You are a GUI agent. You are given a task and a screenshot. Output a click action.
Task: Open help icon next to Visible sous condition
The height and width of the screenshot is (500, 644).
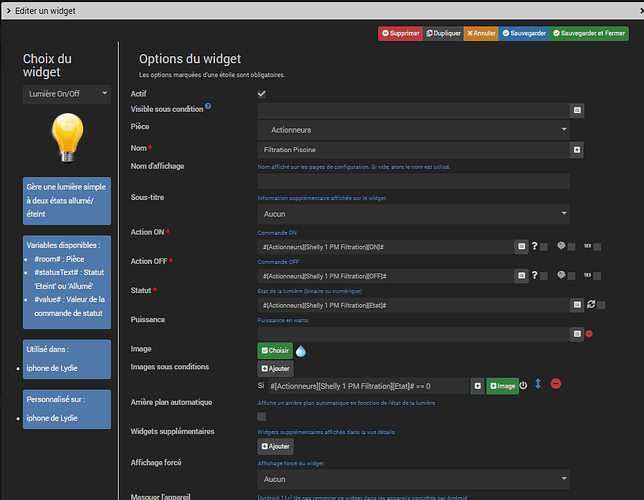coord(208,106)
